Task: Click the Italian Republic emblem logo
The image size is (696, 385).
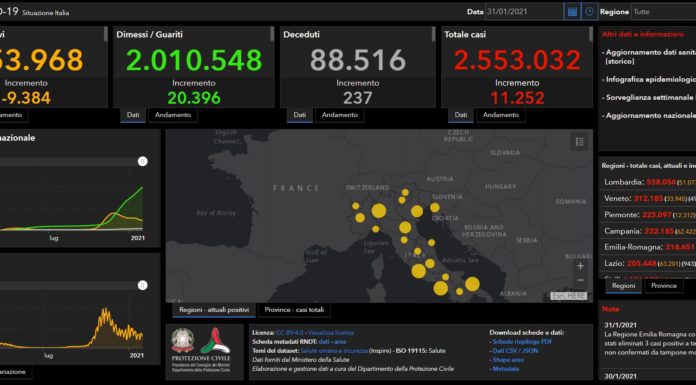Action: point(182,341)
